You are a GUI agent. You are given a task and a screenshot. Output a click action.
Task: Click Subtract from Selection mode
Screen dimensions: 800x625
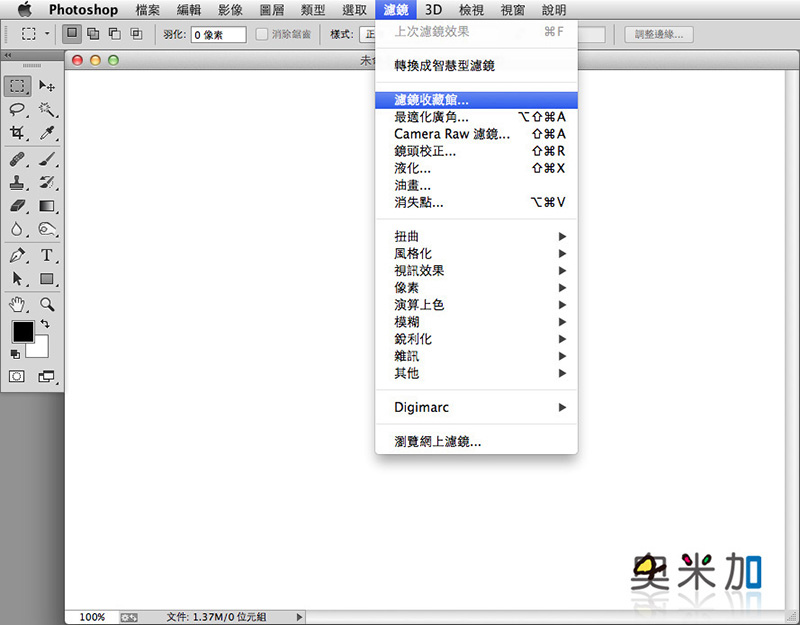pyautogui.click(x=115, y=34)
